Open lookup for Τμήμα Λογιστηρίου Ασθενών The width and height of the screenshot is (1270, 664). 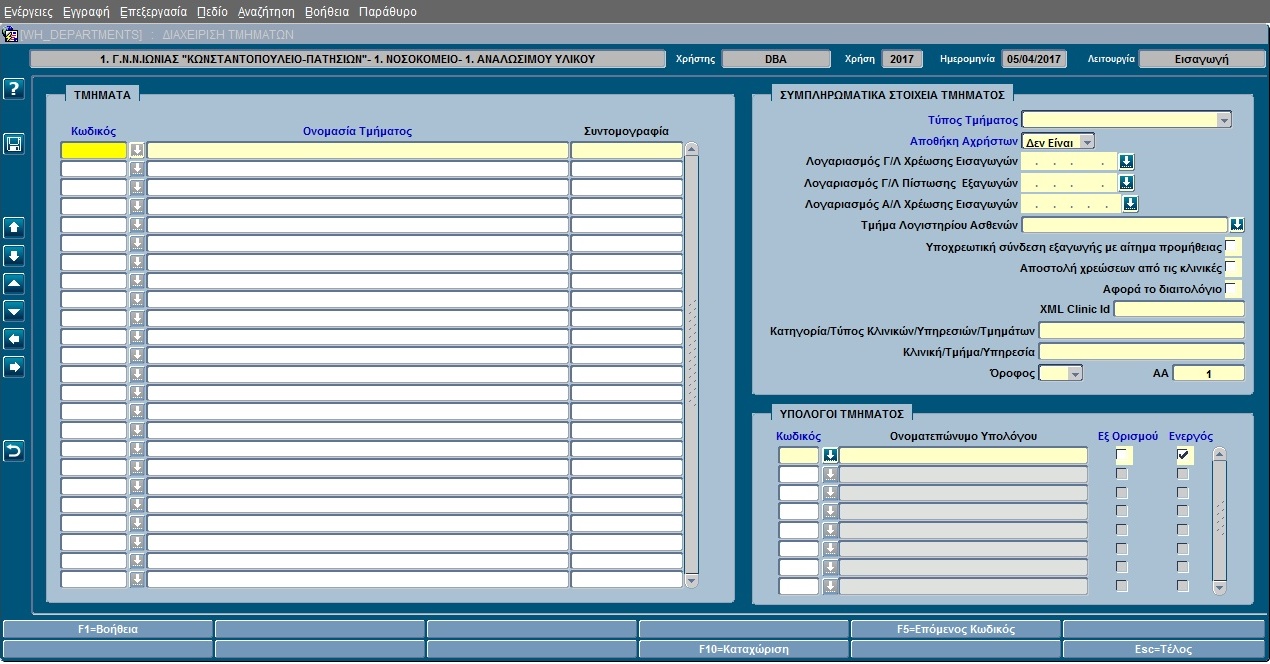(1237, 225)
